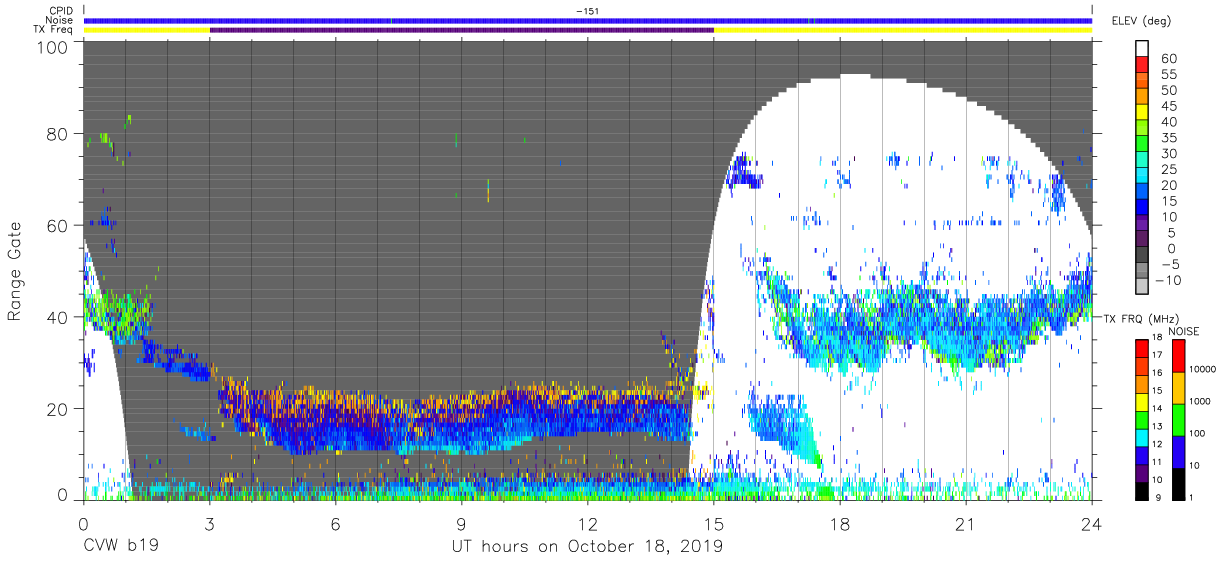1228x567 pixels.
Task: Click the 100 tick on Range Gate axis
Action: click(52, 47)
